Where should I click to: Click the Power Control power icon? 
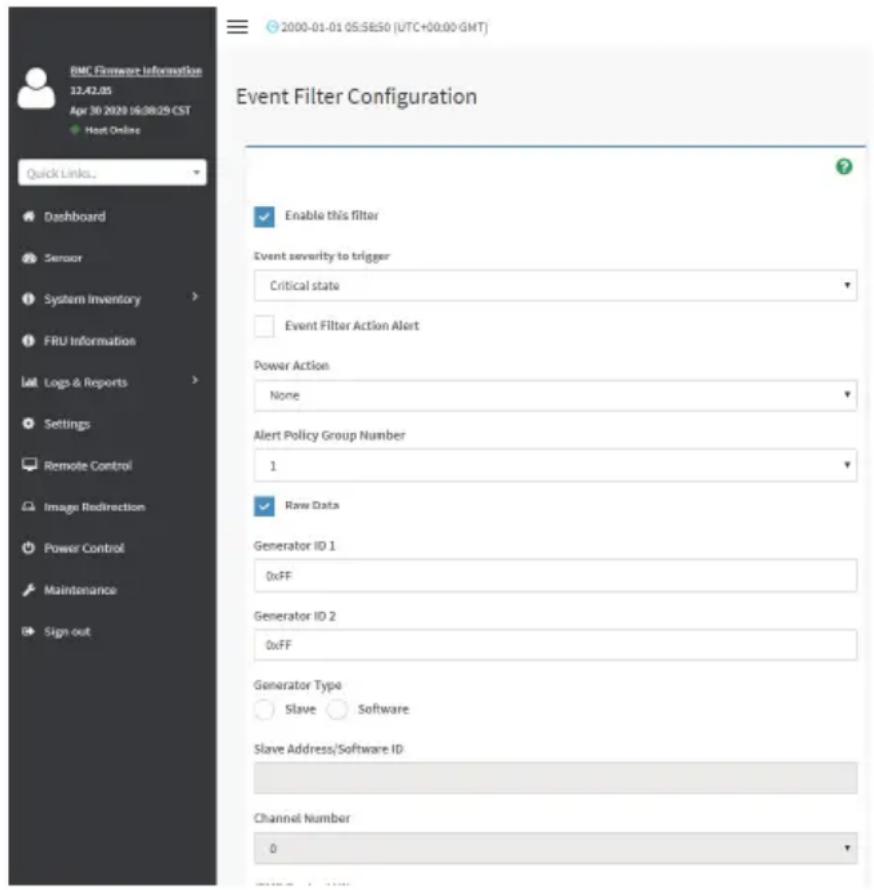coord(28,548)
